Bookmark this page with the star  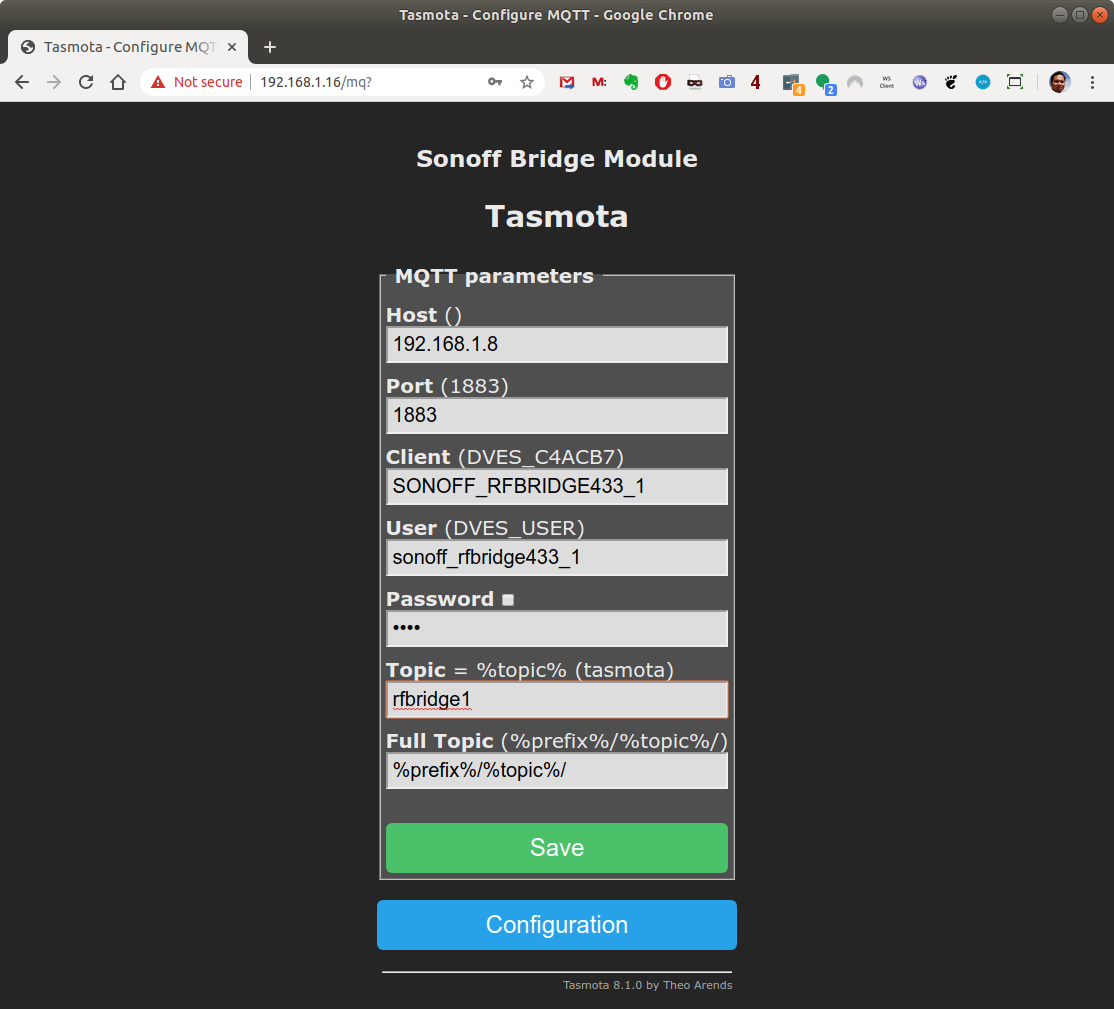526,82
